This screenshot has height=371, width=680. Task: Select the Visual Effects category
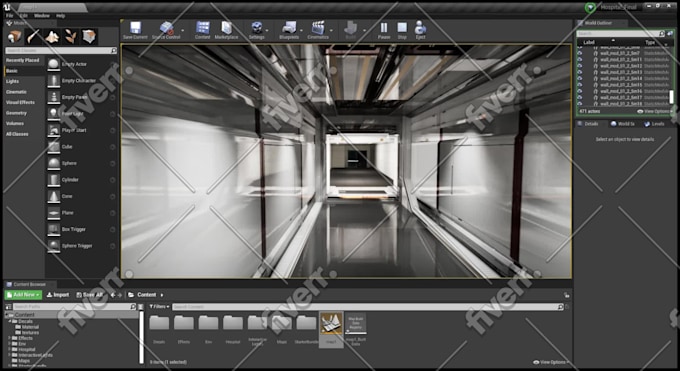point(20,102)
